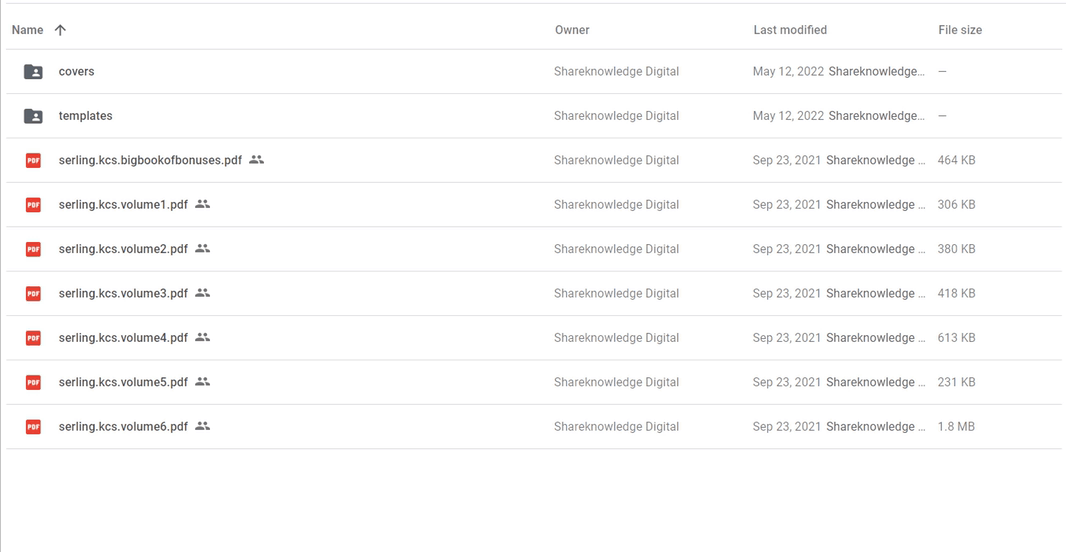The image size is (1066, 552).
Task: Click the shared people icon next to volume2.pdf
Action: pos(203,249)
